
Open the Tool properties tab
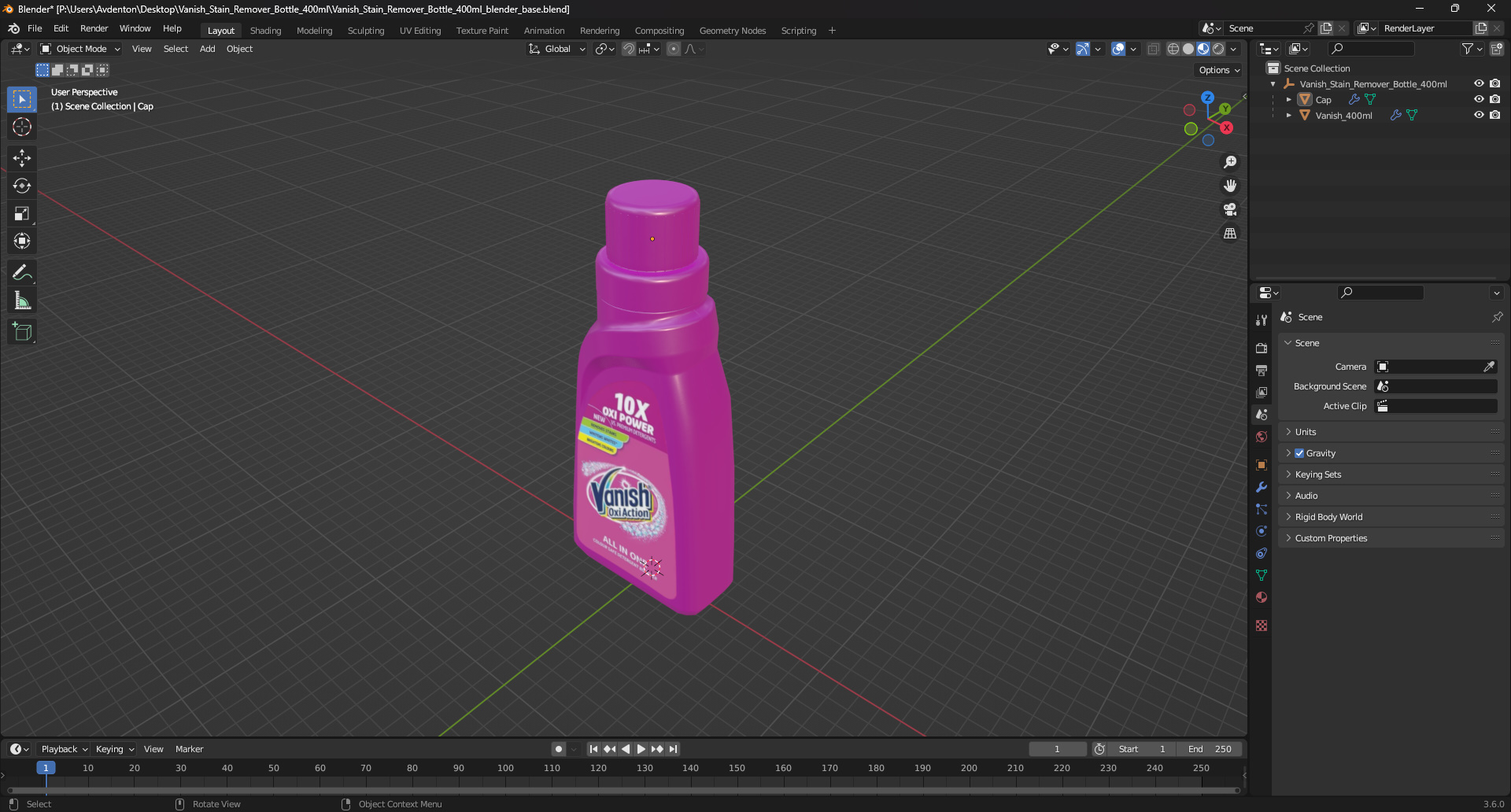click(x=1262, y=320)
